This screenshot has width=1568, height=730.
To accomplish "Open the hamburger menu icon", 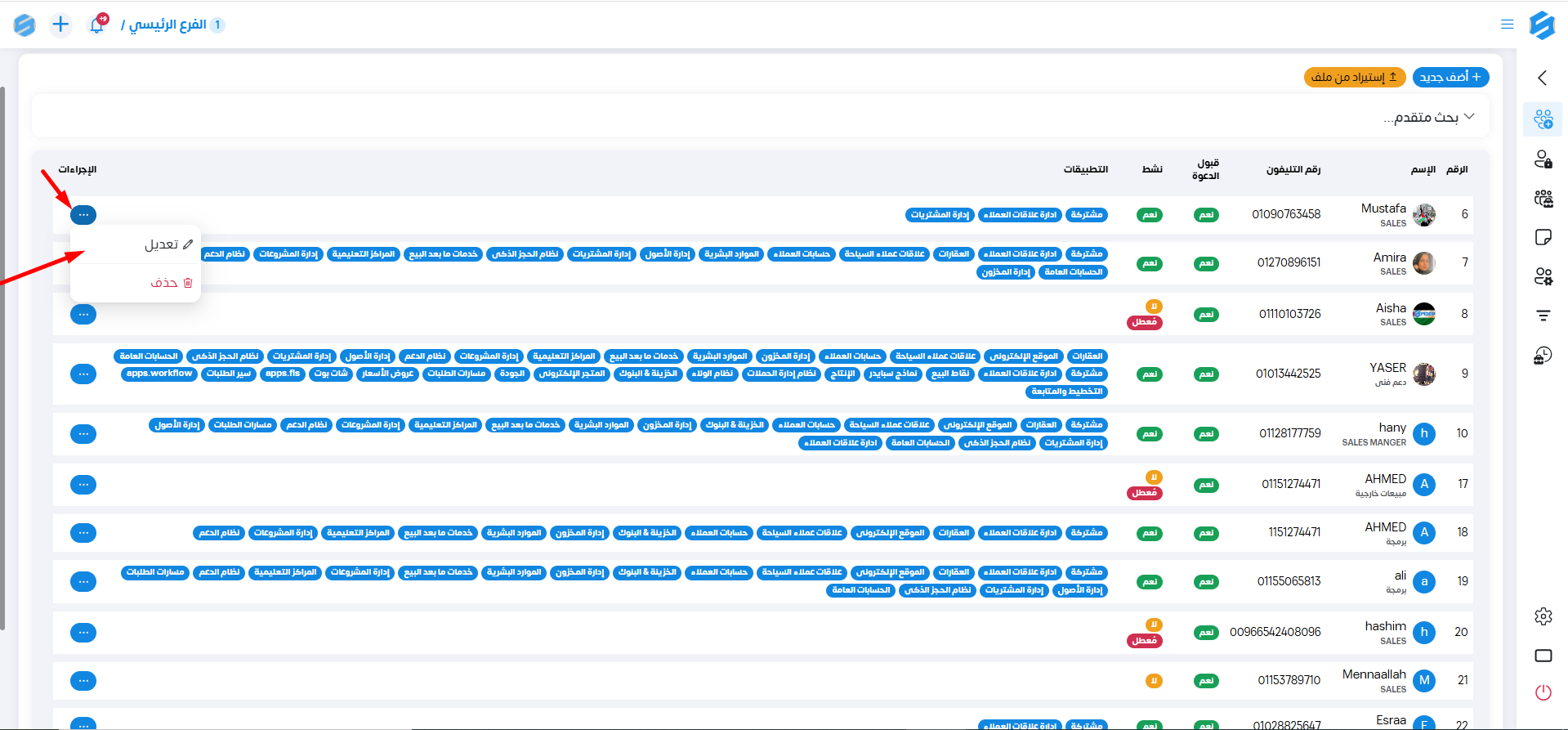I will point(1507,25).
